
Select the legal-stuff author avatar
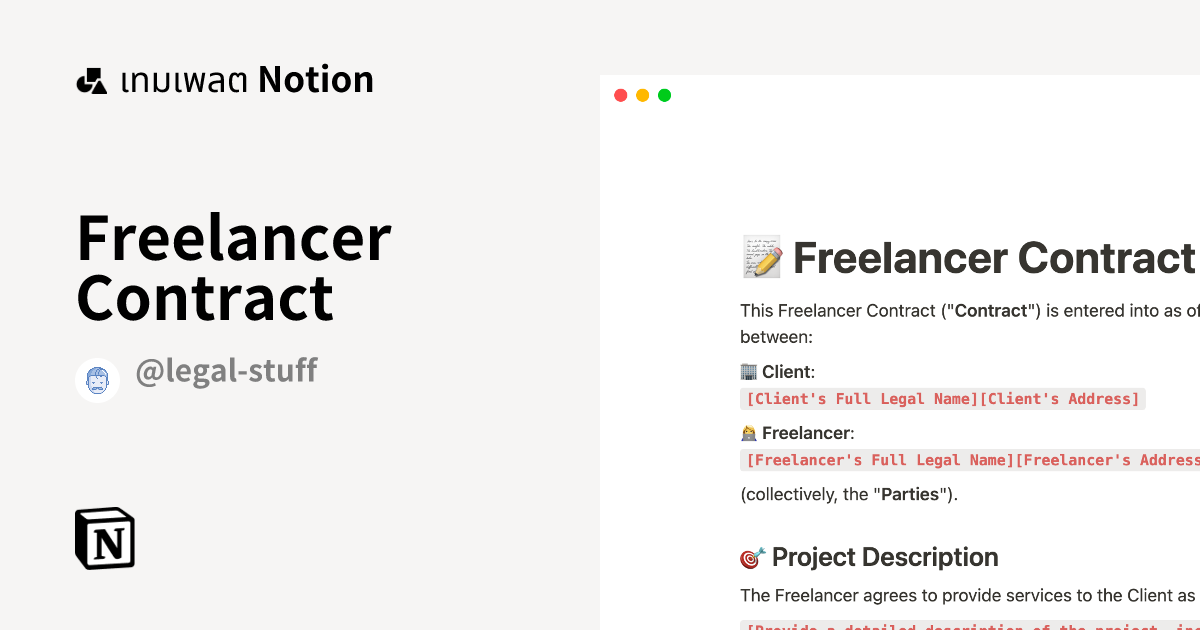97,380
